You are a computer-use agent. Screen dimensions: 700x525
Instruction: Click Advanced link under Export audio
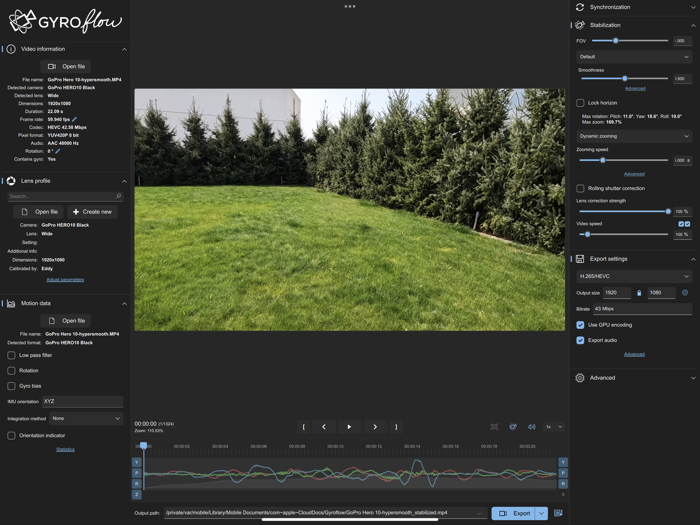tap(634, 354)
